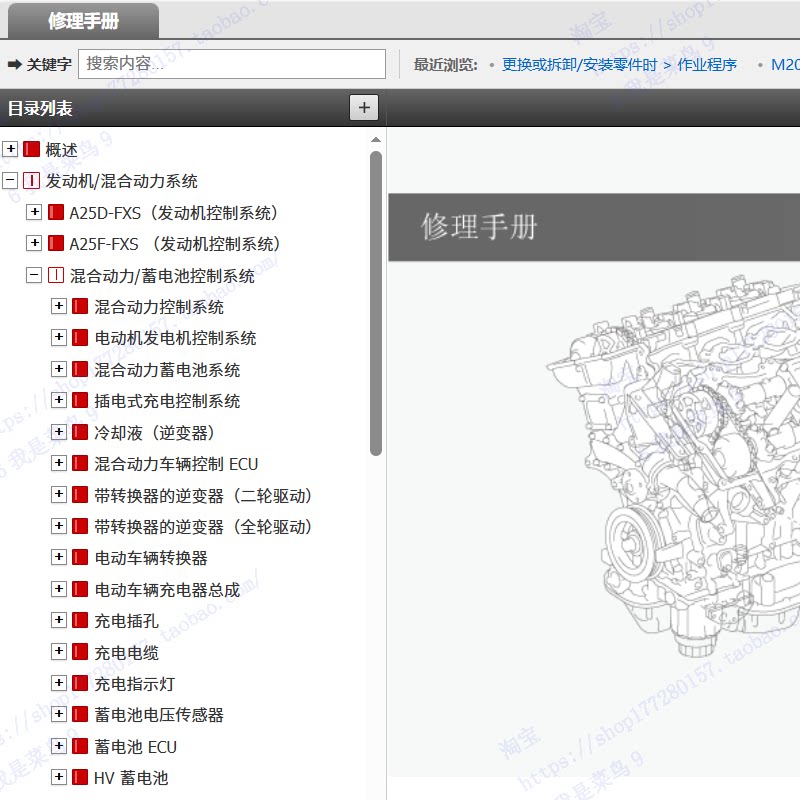The image size is (800, 800).
Task: Select the 概述 tree entry
Action: (61, 150)
